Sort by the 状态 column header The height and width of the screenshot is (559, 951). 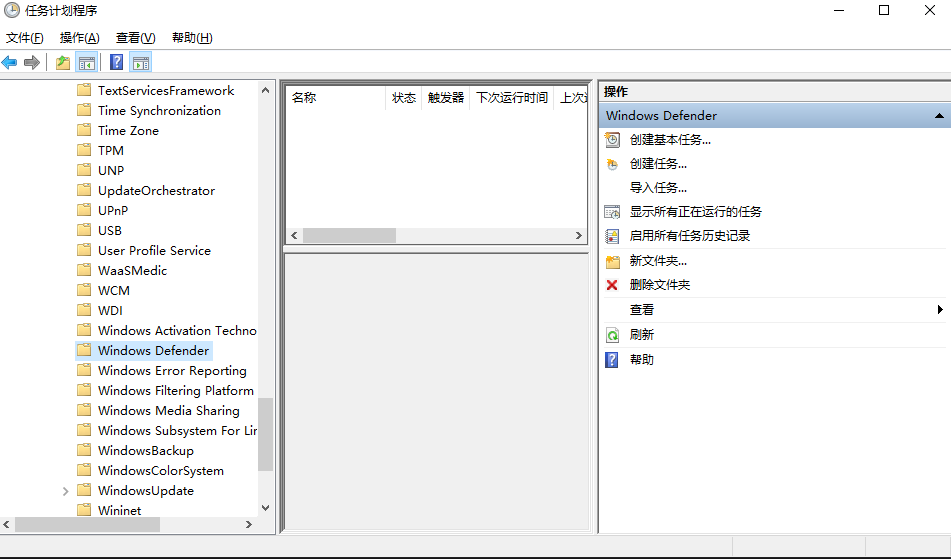[403, 98]
